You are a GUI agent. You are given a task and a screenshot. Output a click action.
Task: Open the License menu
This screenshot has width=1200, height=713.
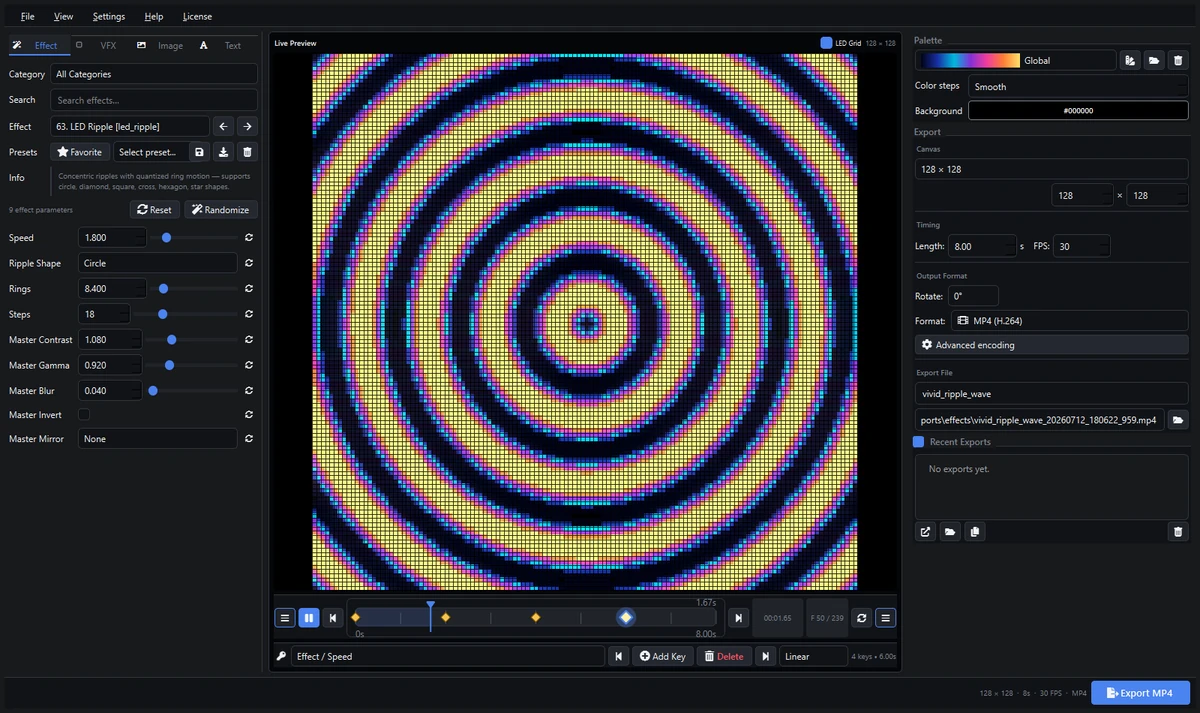(x=197, y=16)
